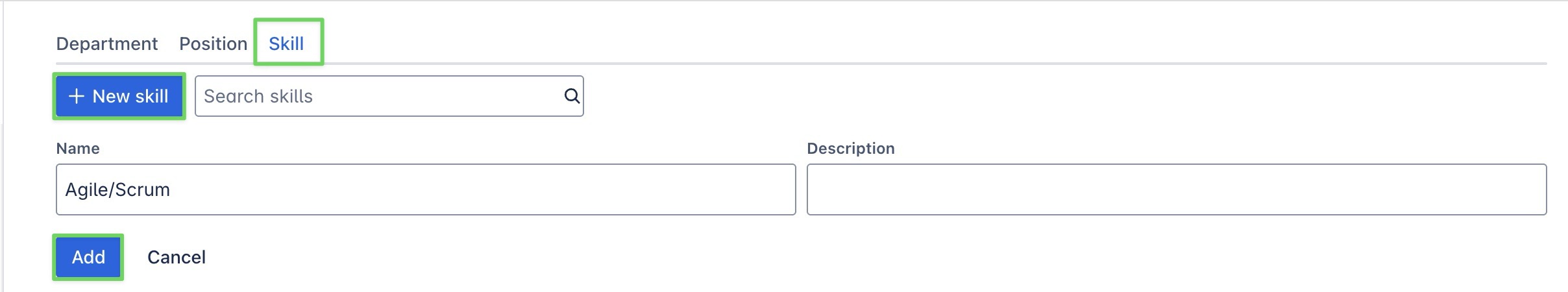
Task: Select the Skill tab
Action: click(x=286, y=43)
